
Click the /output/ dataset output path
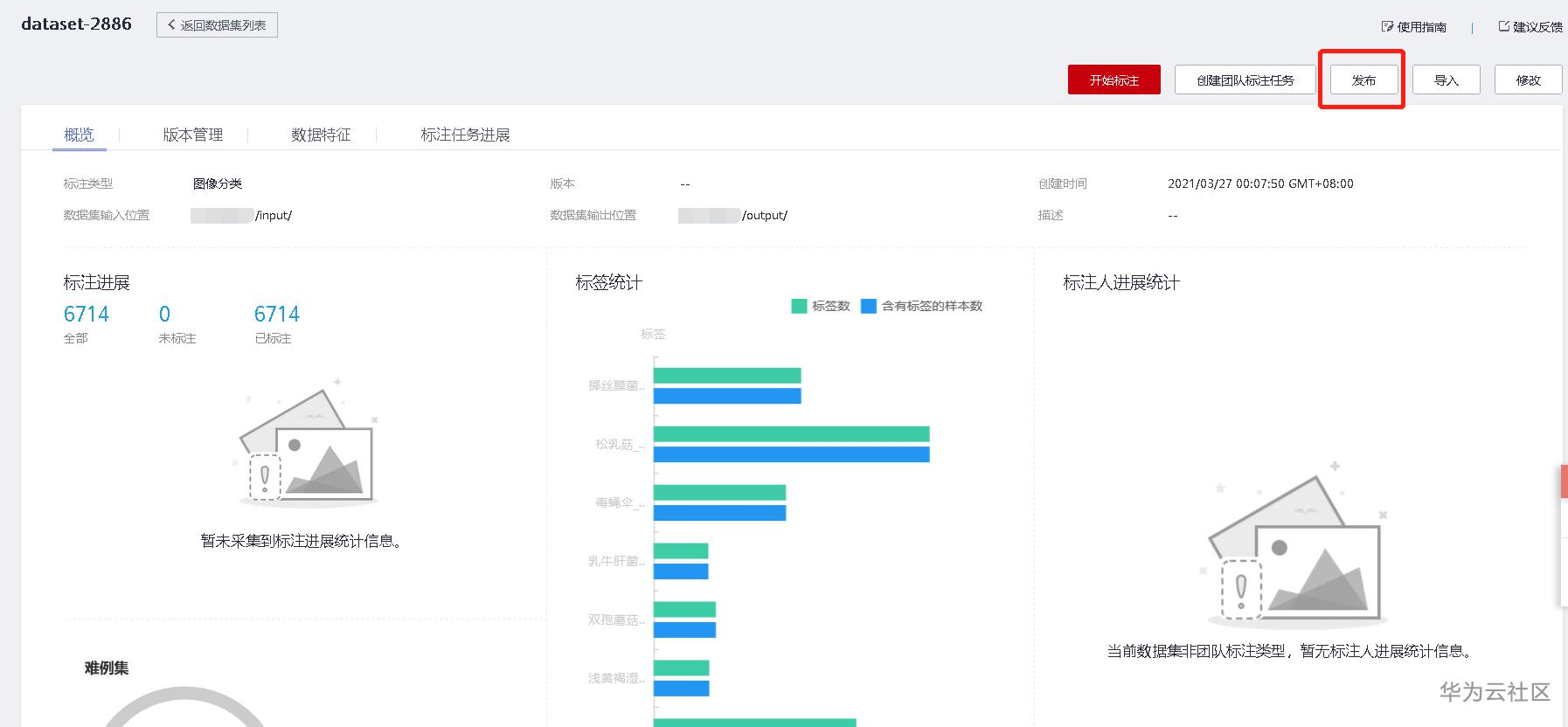(765, 215)
